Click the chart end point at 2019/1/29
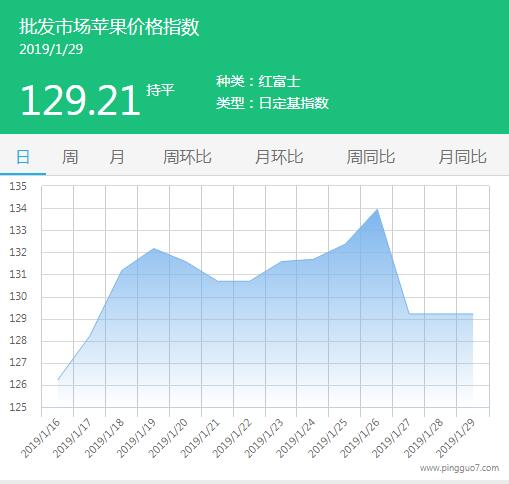 [473, 314]
